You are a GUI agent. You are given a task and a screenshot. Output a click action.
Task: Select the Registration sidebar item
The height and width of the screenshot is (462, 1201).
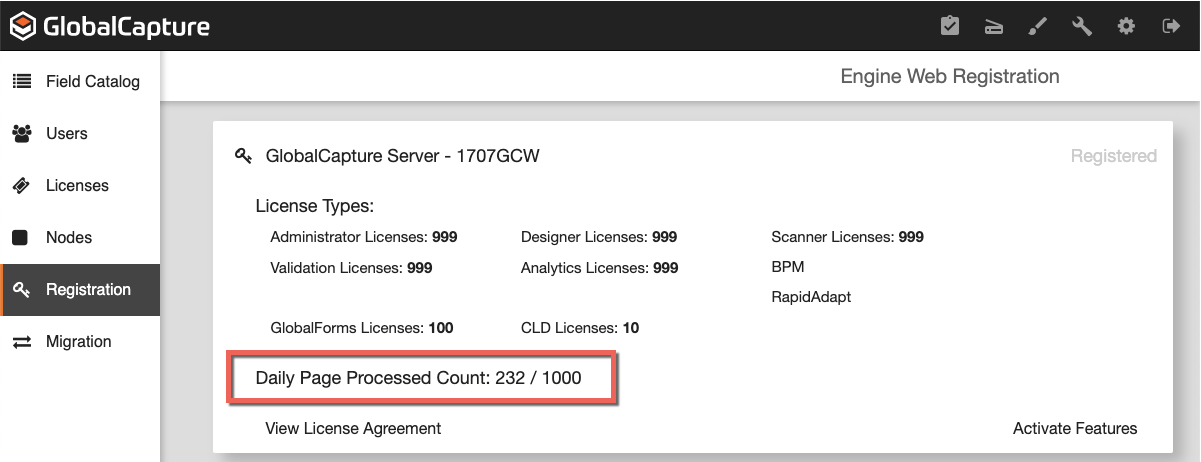(x=88, y=290)
